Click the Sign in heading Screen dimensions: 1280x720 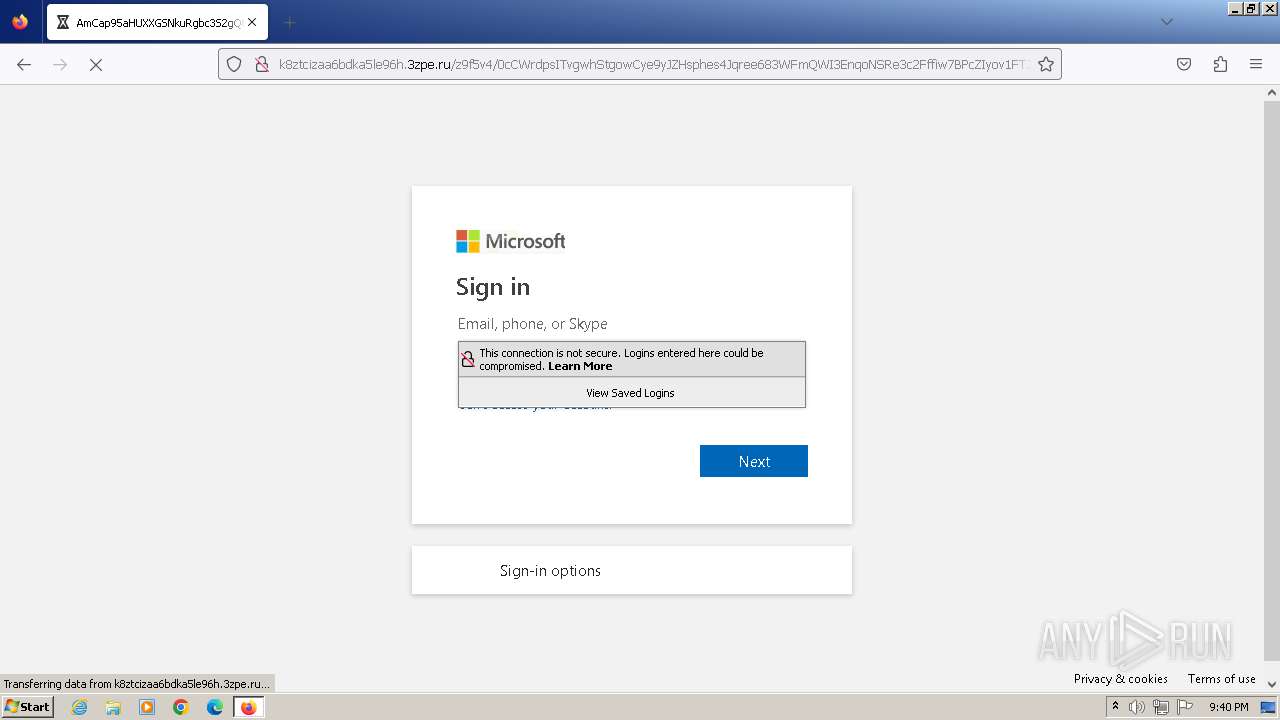493,287
